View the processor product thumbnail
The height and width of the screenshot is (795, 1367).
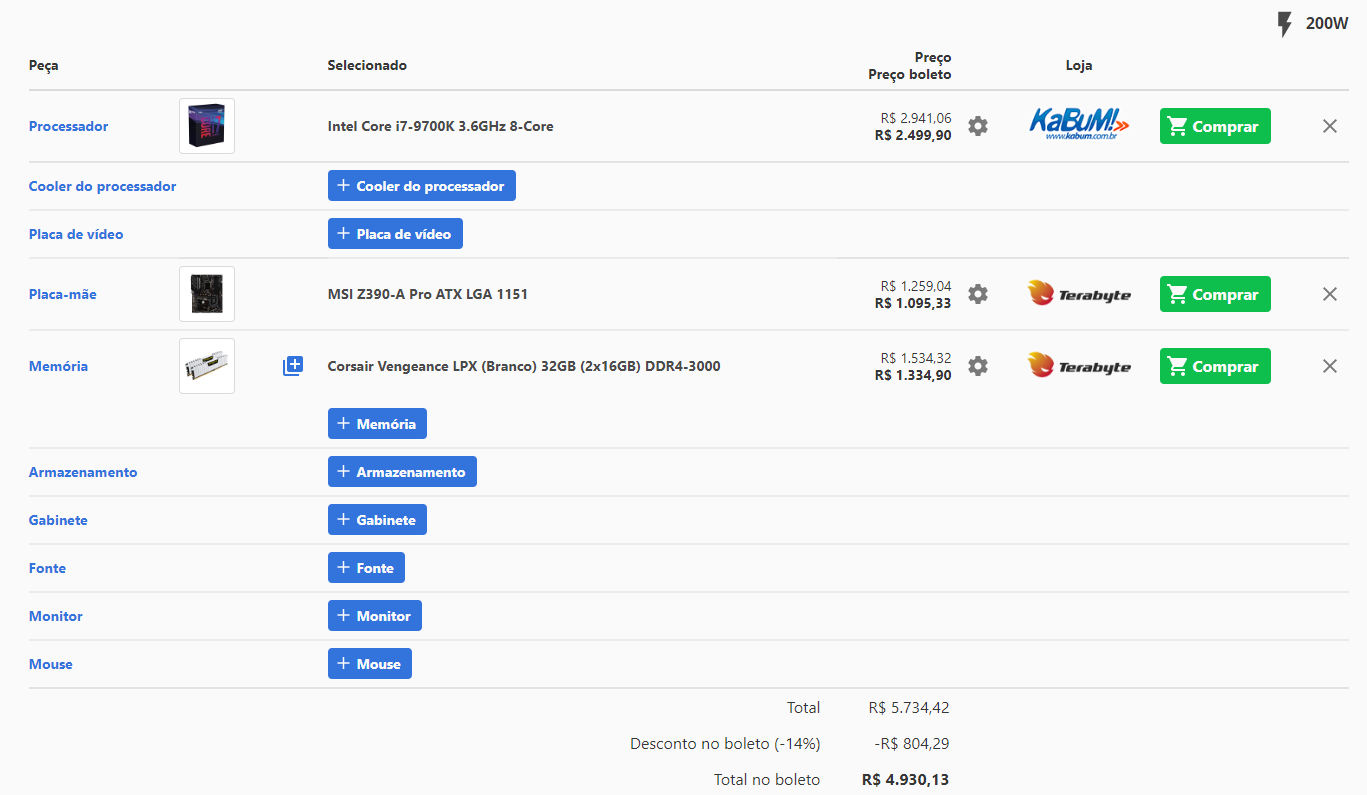[207, 126]
